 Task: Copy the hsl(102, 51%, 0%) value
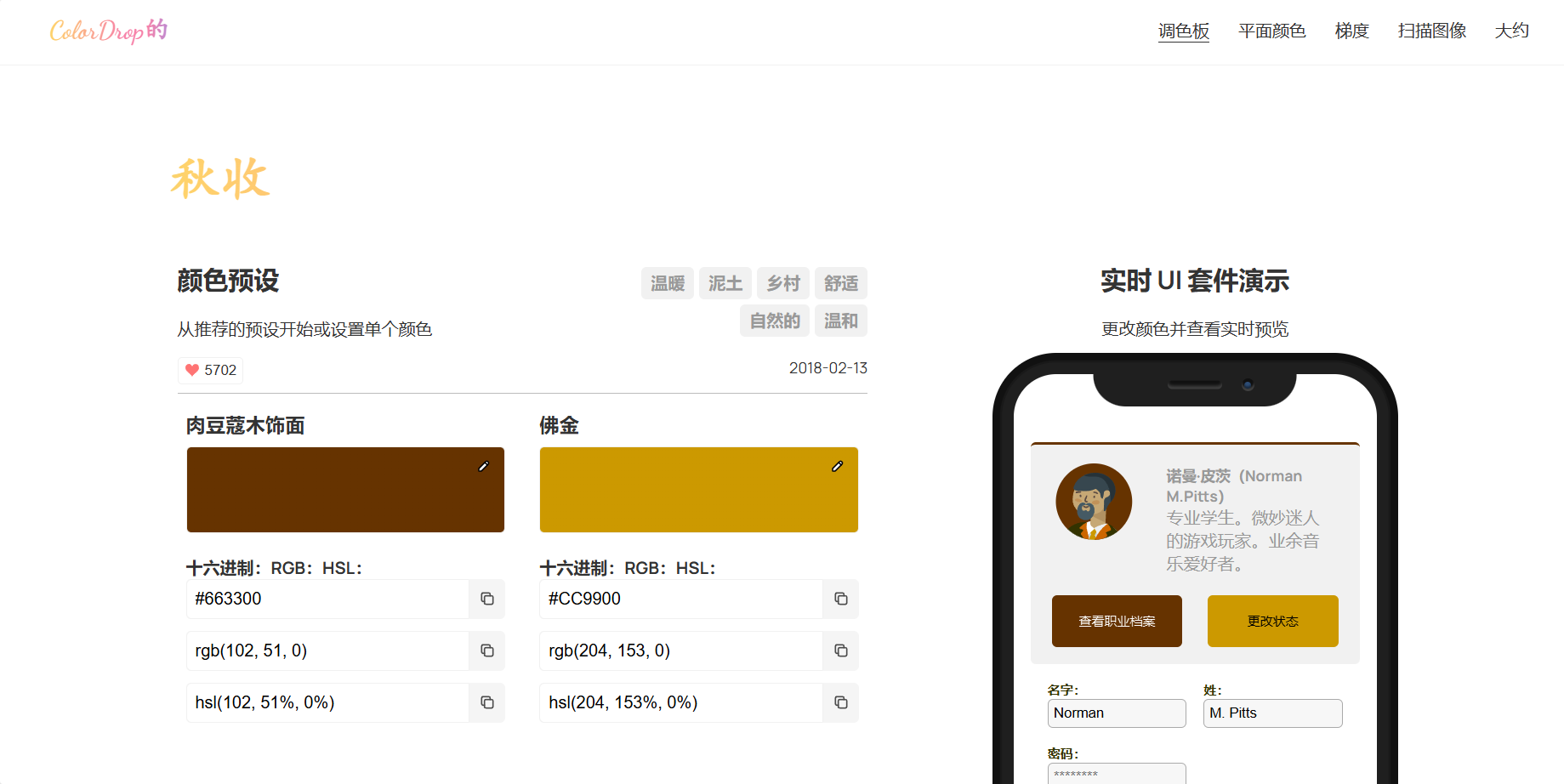[487, 702]
